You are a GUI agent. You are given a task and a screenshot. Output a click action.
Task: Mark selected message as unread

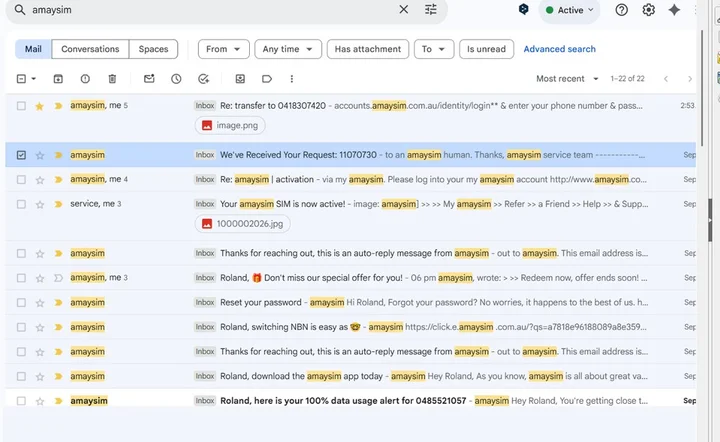tap(149, 79)
